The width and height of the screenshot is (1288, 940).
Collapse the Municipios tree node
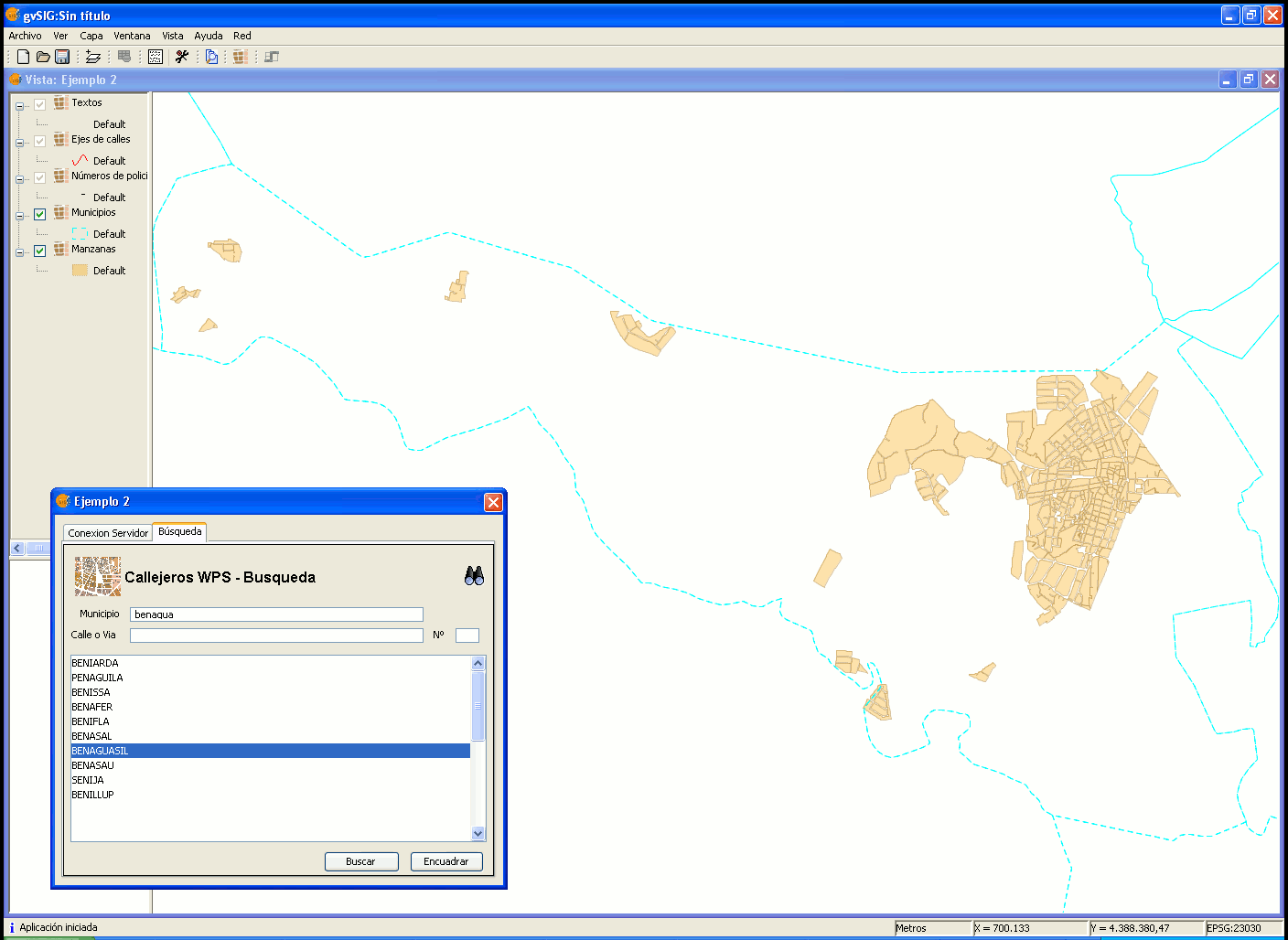point(19,216)
